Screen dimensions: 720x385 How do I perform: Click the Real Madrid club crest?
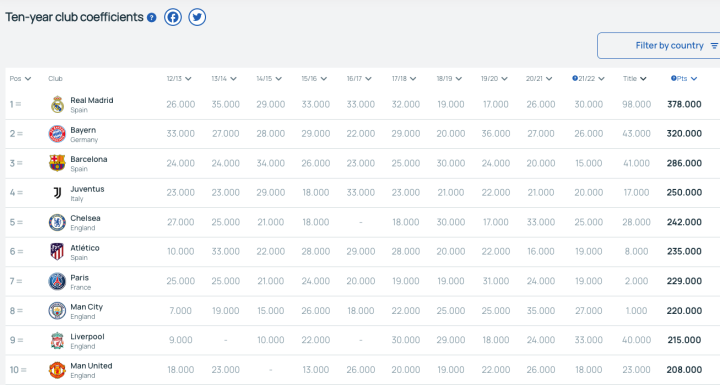[57, 104]
